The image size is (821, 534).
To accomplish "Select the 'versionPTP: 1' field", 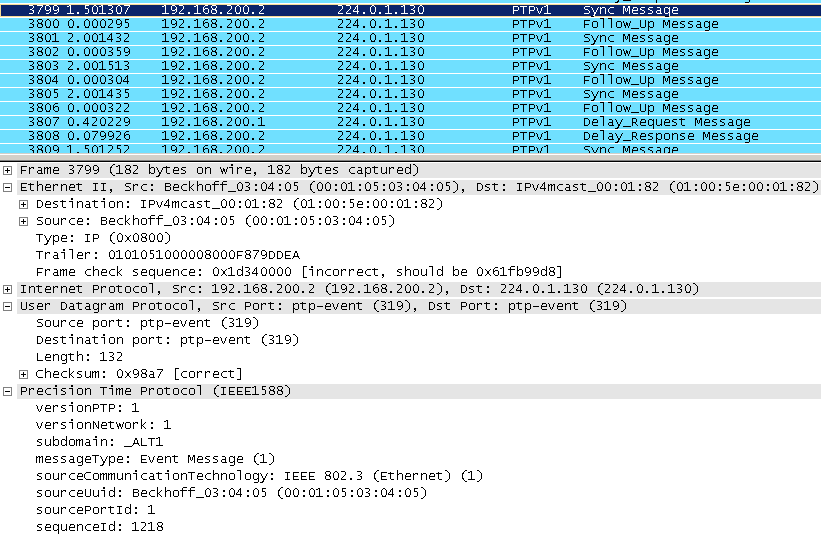I will [87, 408].
